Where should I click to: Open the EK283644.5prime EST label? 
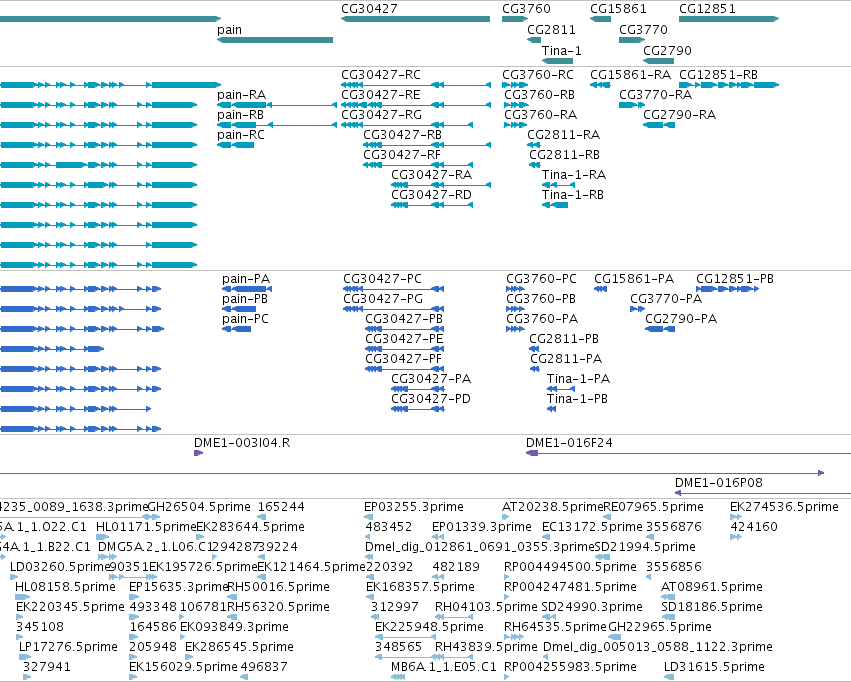[250, 527]
